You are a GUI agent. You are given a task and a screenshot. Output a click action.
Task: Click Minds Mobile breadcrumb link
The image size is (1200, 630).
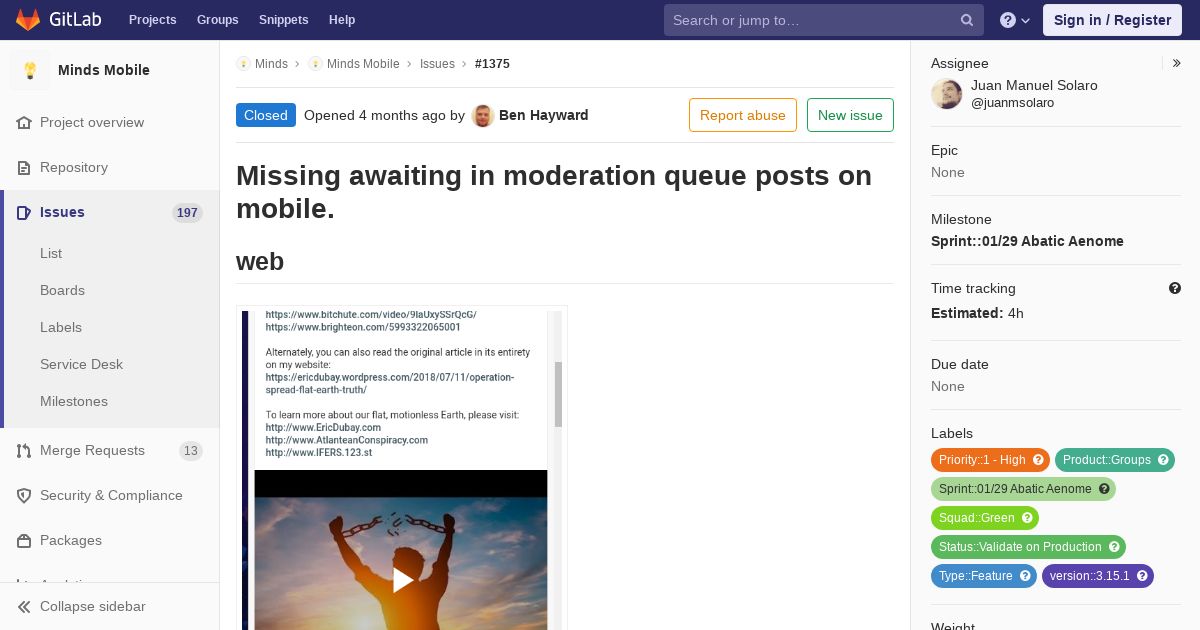pos(363,63)
